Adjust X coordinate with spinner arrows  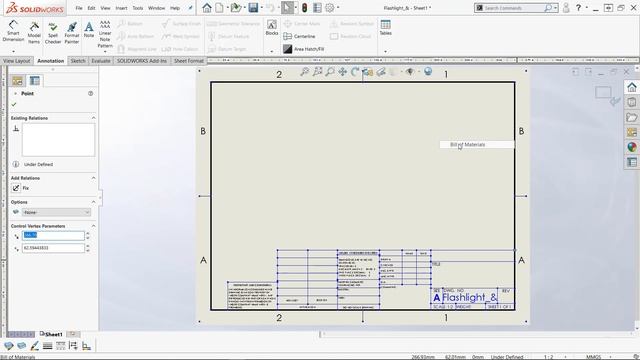88,236
